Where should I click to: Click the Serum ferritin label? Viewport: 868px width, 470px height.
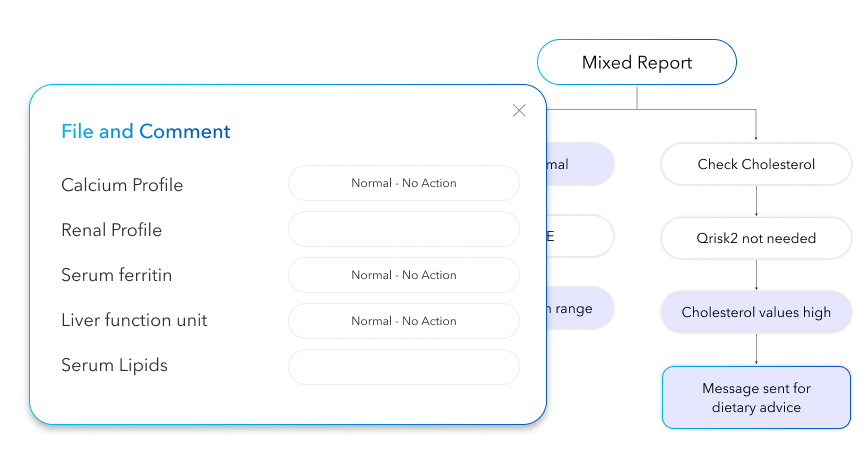coord(116,275)
